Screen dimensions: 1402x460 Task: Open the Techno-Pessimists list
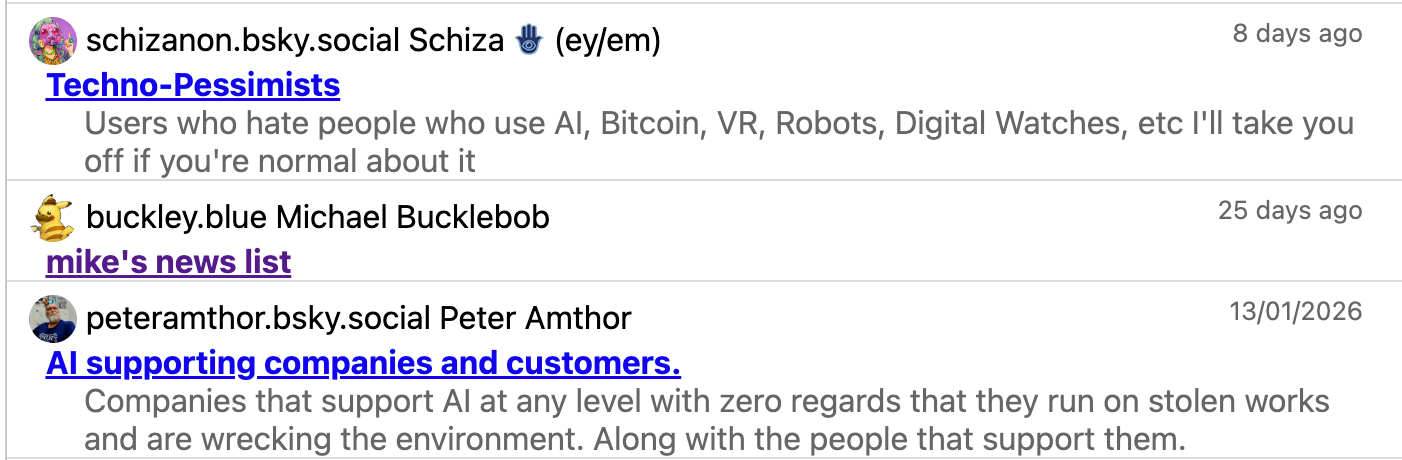193,85
